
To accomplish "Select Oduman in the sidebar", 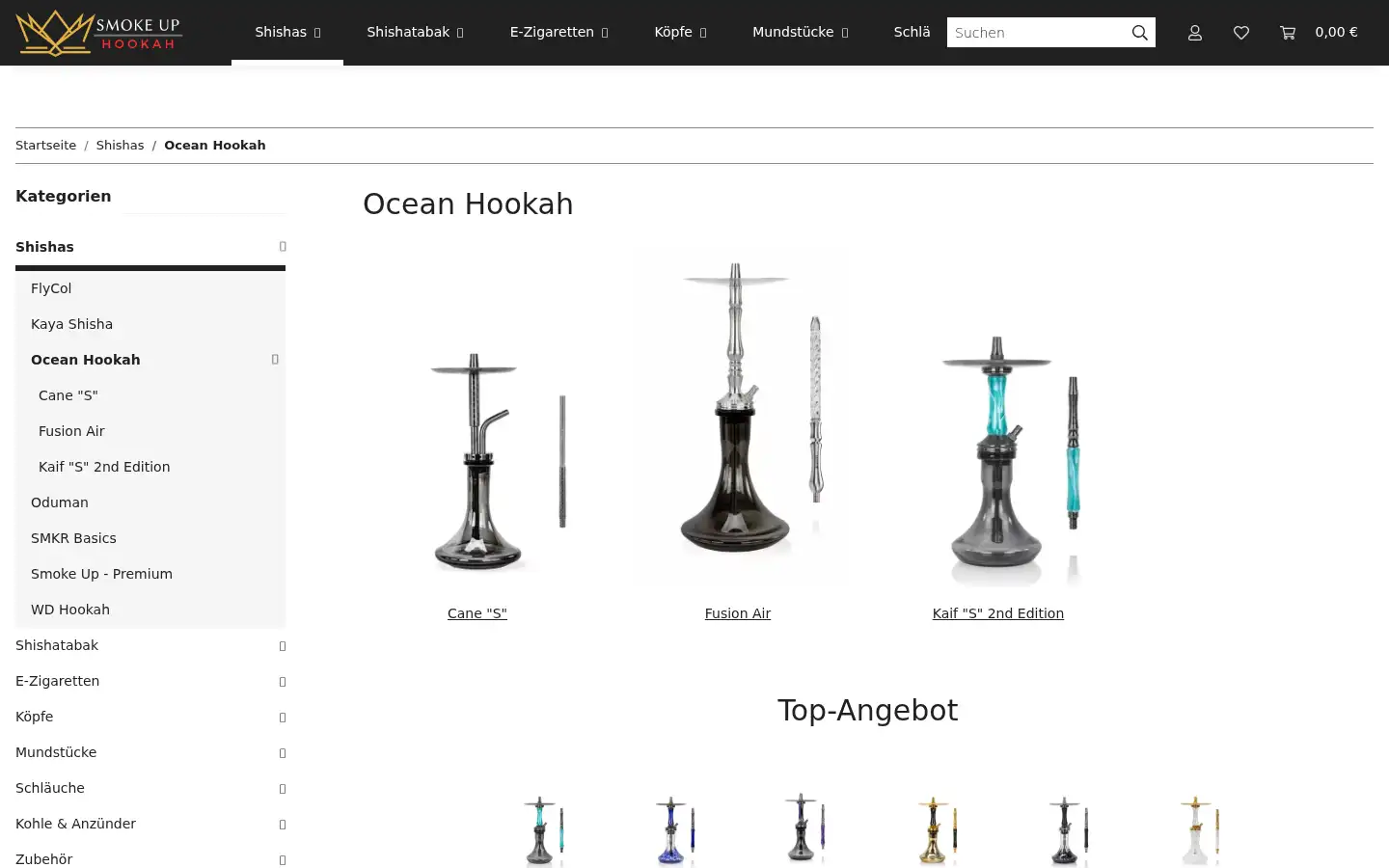I will point(60,502).
